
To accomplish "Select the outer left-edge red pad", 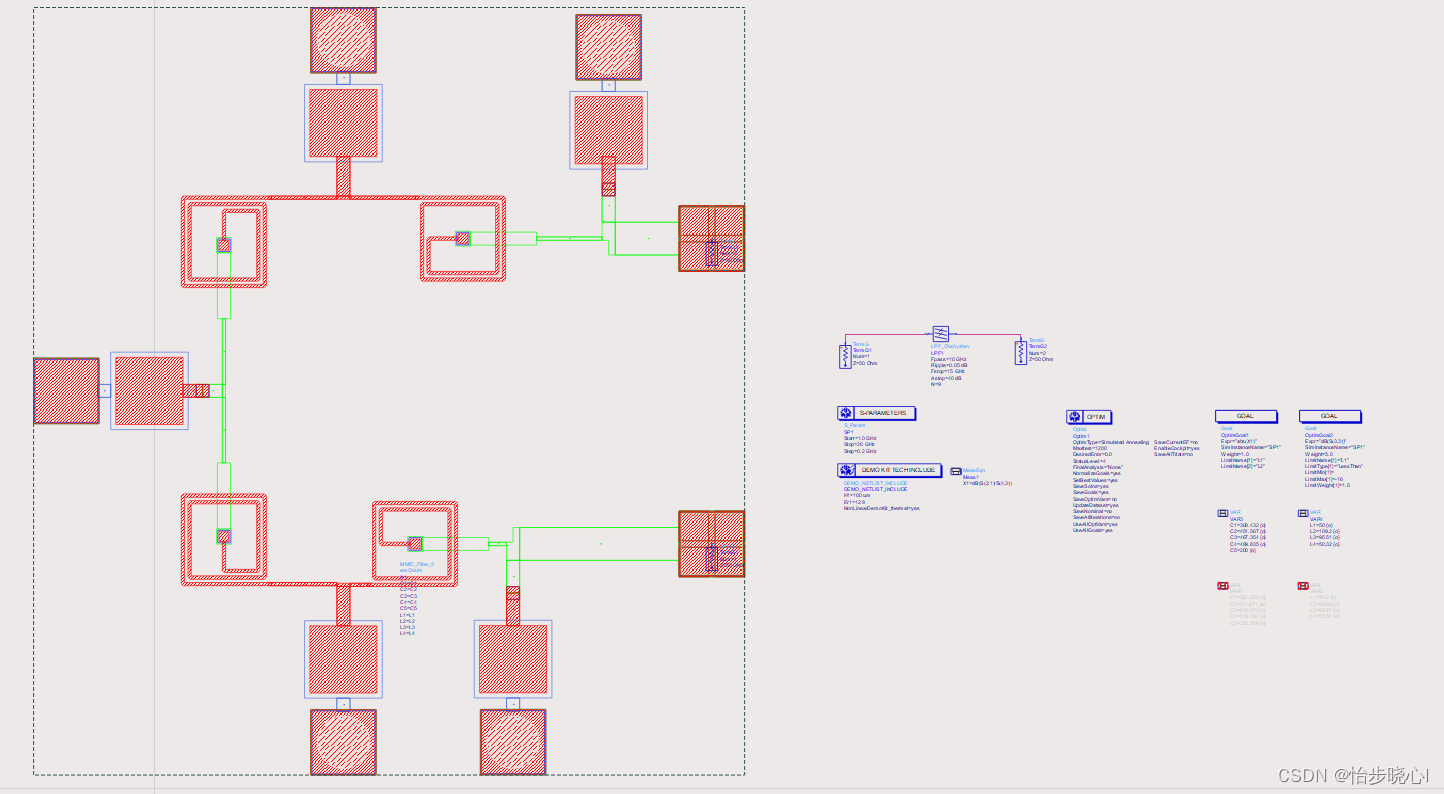I will point(66,391).
